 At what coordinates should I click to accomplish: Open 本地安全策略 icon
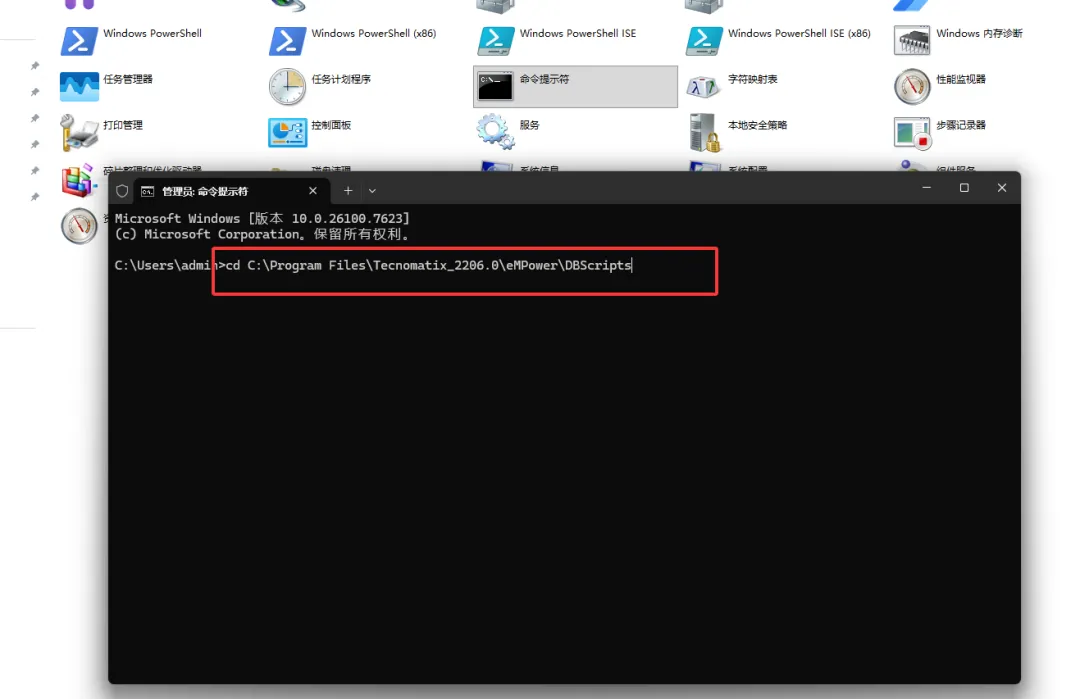704,132
